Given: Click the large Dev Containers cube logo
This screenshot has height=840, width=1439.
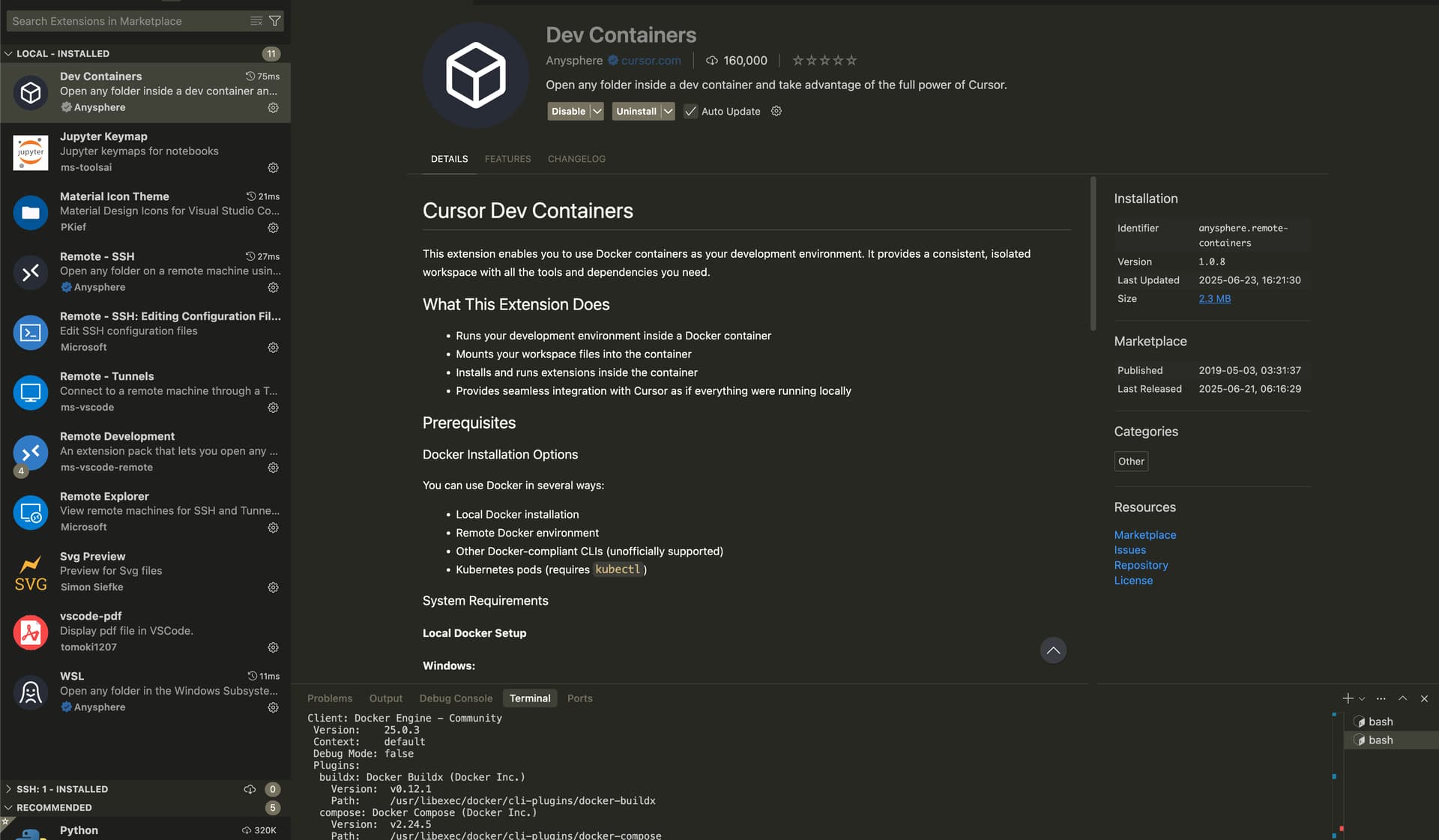Looking at the screenshot, I should click(476, 75).
